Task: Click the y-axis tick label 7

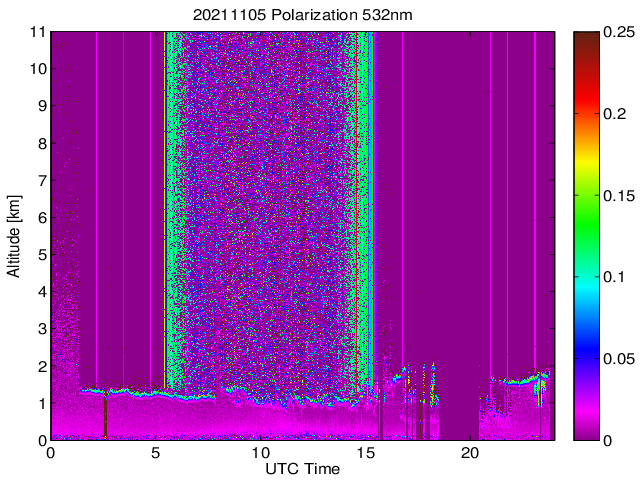Action: pyautogui.click(x=42, y=180)
